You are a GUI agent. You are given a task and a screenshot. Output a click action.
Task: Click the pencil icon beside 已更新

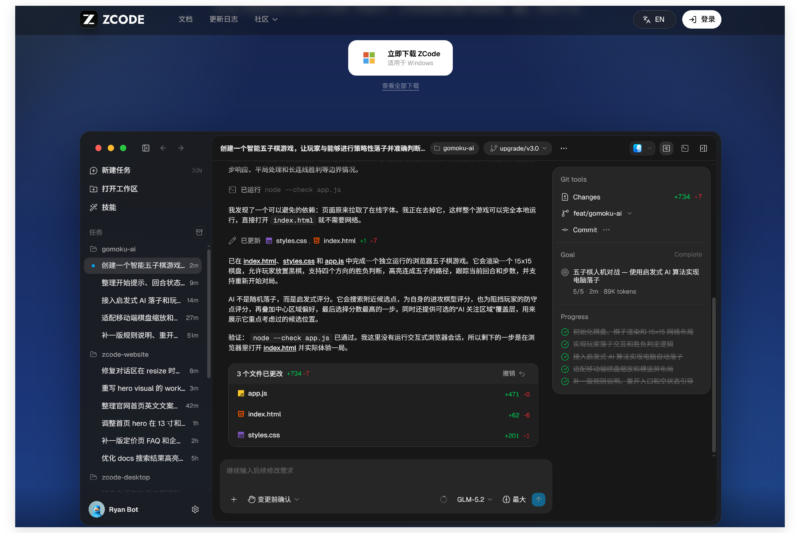232,240
